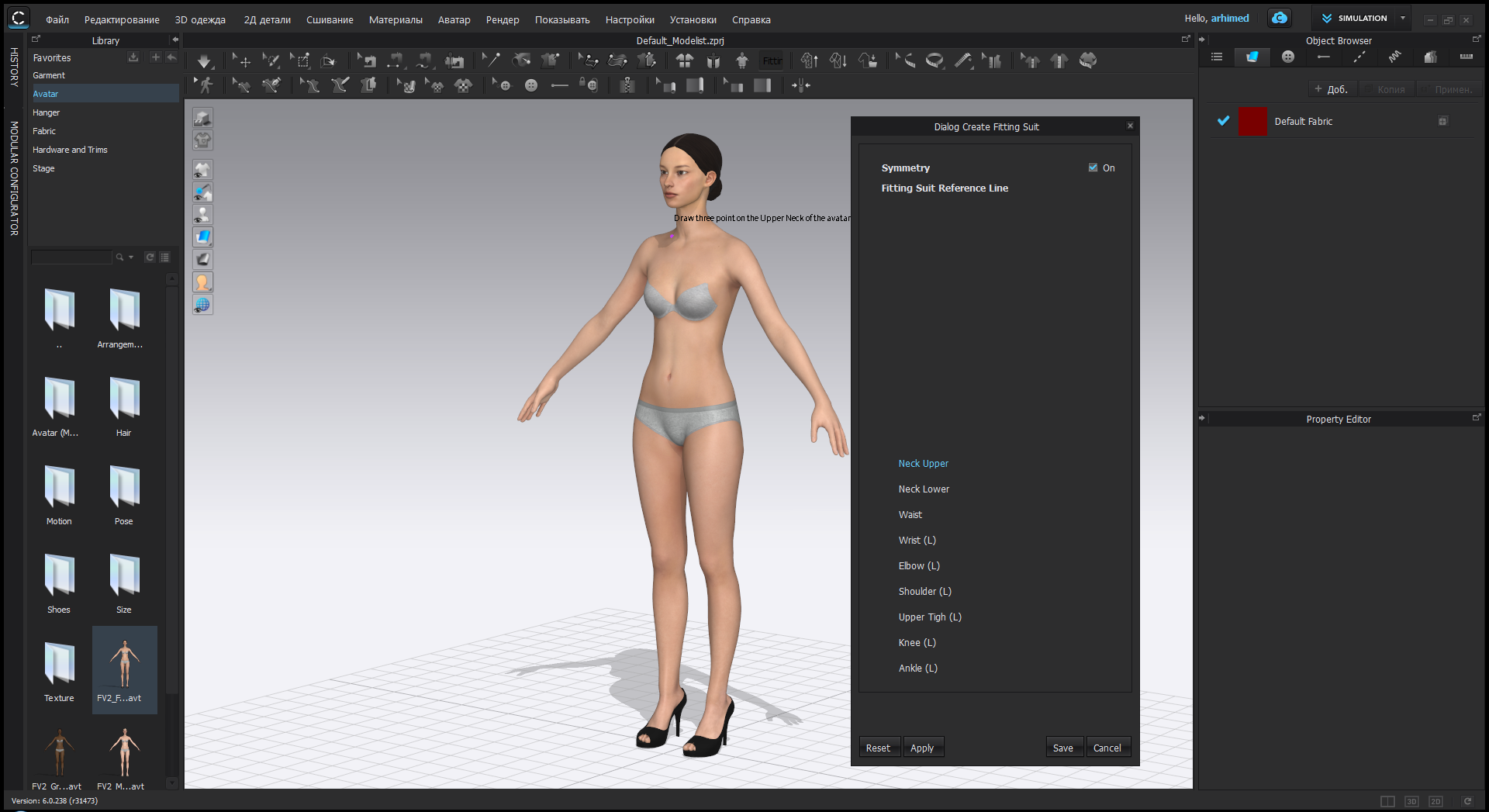Screen dimensions: 1489x812
Task: Open the SIMULATION mode dropdown arrow
Action: click(x=1402, y=18)
